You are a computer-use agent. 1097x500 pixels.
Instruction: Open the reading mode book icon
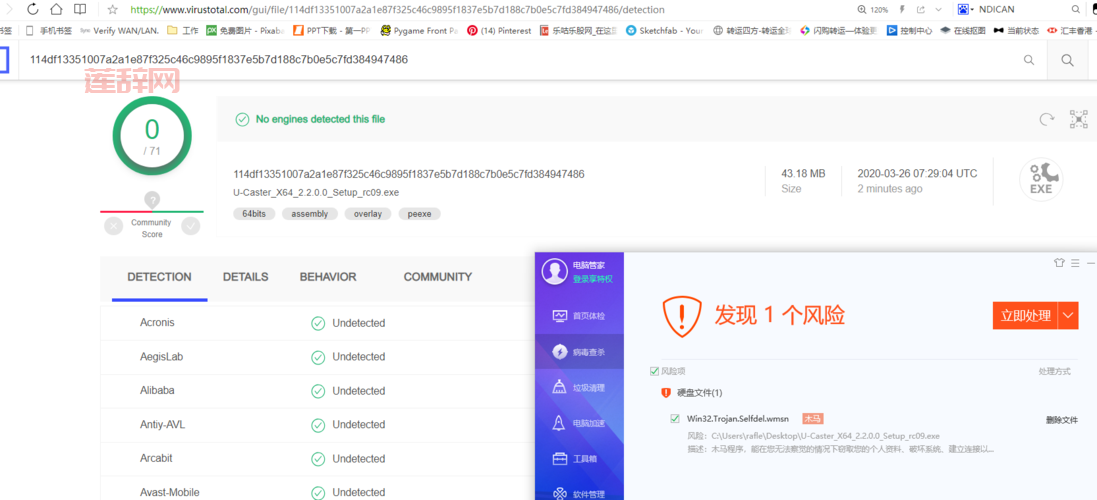click(x=80, y=10)
